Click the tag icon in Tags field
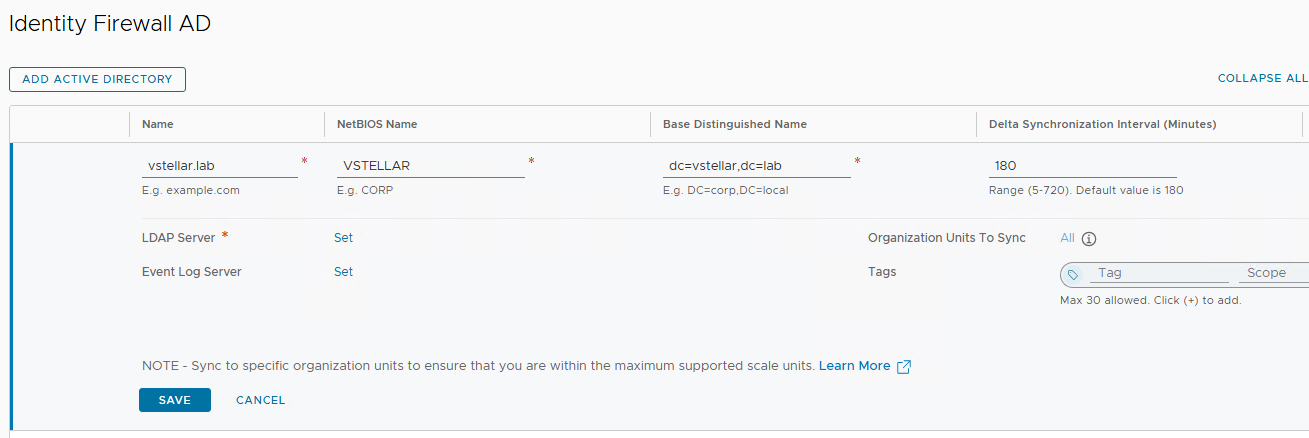The height and width of the screenshot is (438, 1309). tap(1073, 274)
